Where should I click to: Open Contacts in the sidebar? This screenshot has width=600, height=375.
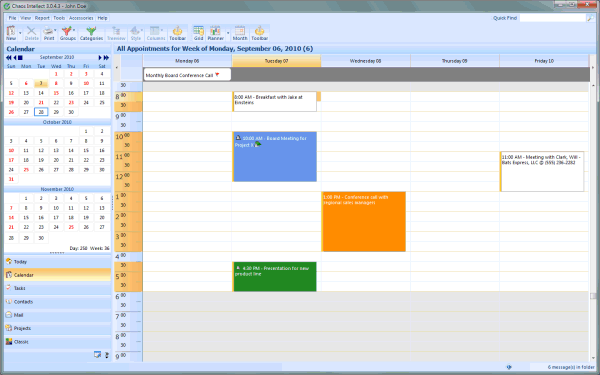[x=57, y=302]
